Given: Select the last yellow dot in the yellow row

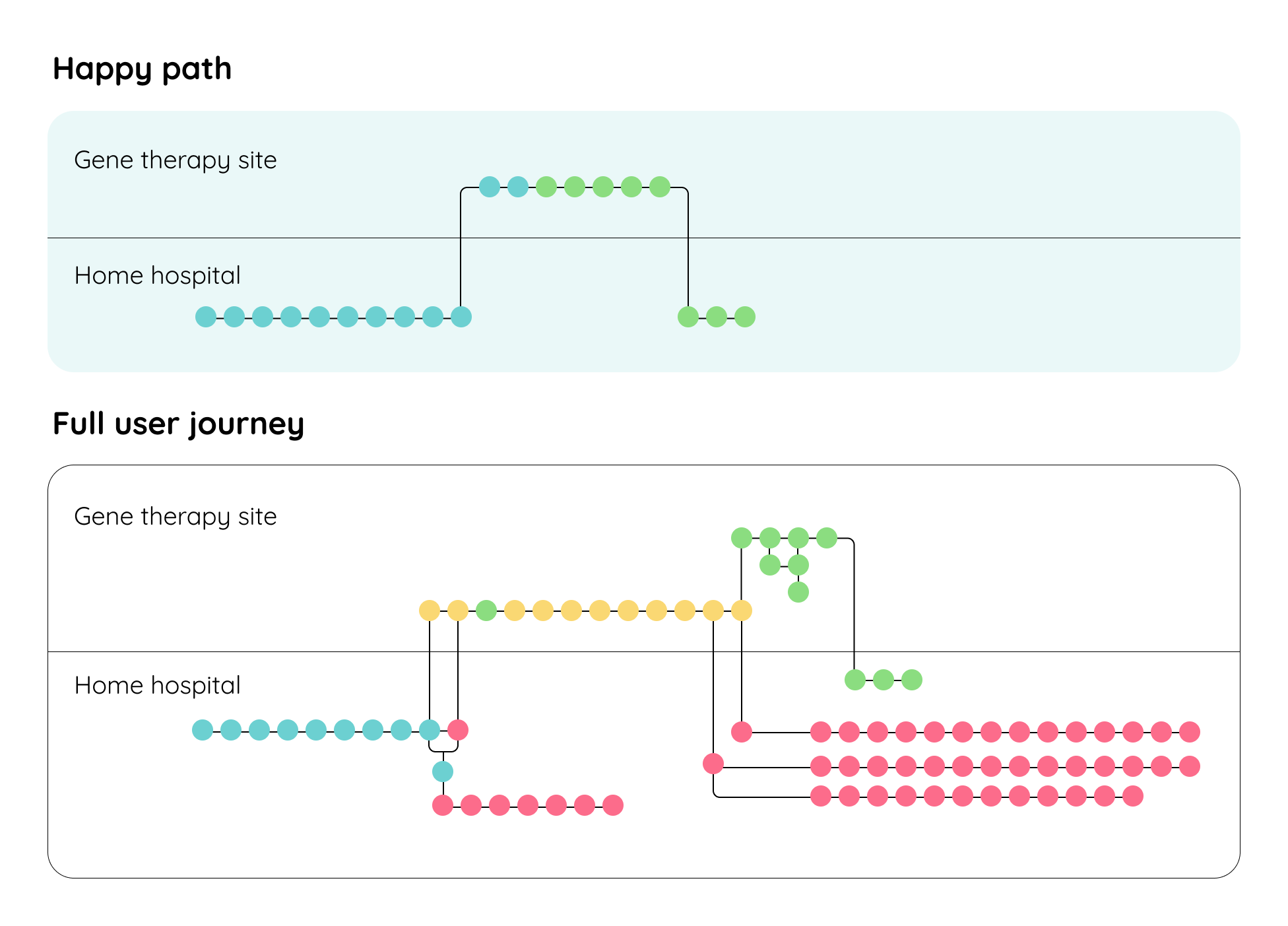Looking at the screenshot, I should [x=742, y=611].
